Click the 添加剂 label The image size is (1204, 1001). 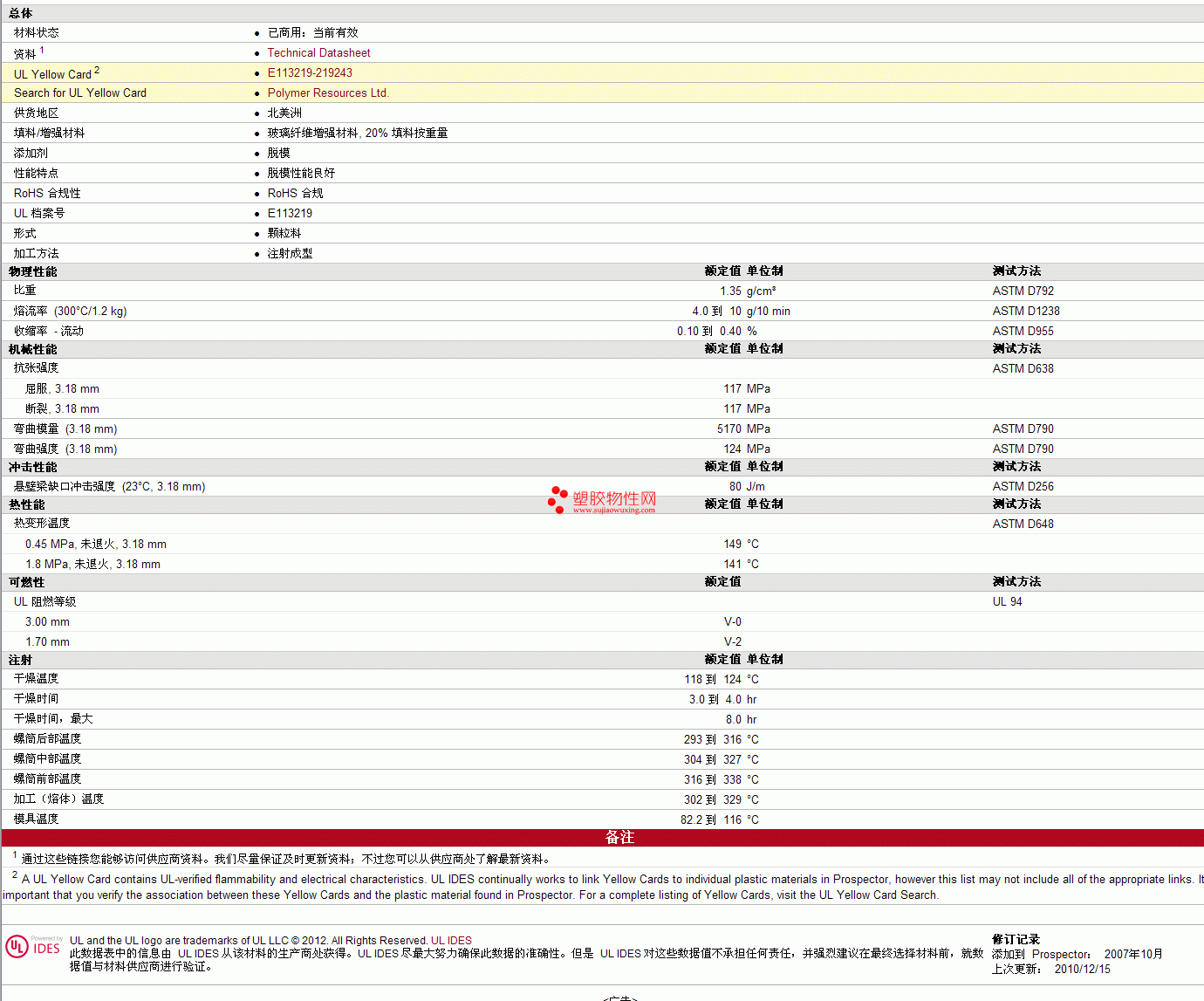pos(31,154)
